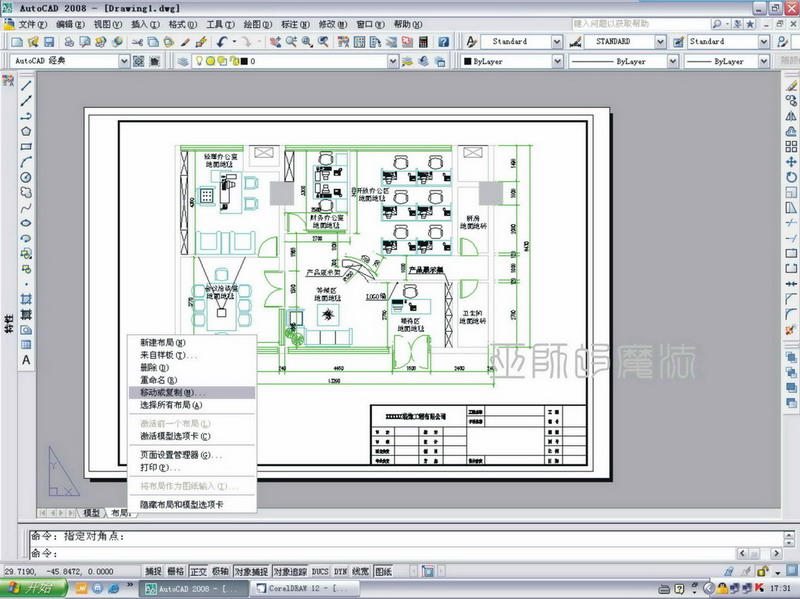This screenshot has width=800, height=599.
Task: Click the Move modify tool
Action: tap(791, 162)
